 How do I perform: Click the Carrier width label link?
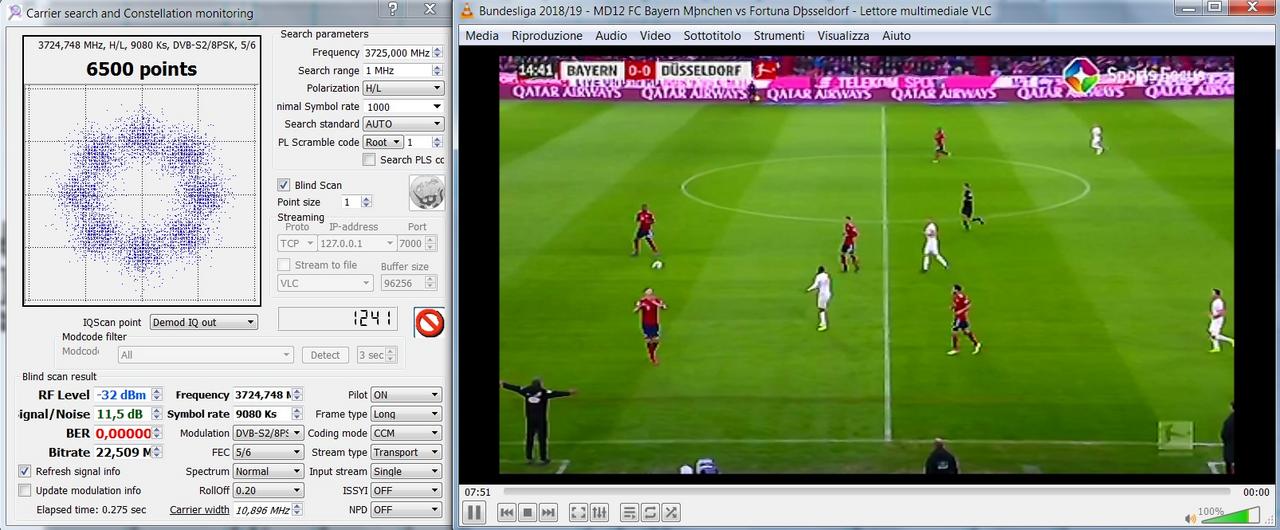pos(200,509)
